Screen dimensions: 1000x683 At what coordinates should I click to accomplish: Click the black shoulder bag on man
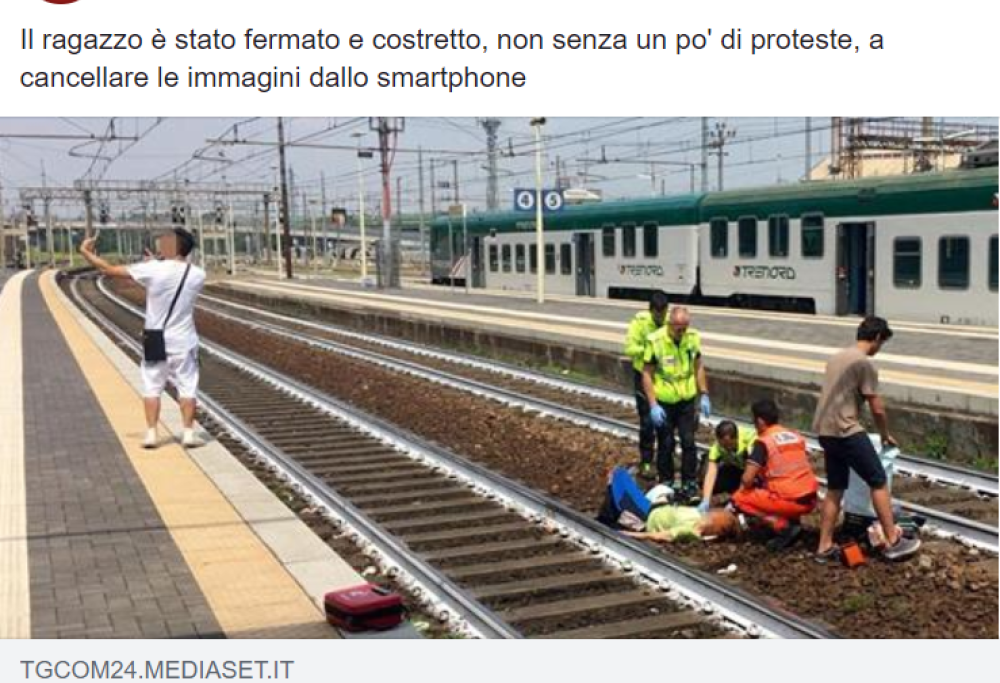(x=155, y=344)
